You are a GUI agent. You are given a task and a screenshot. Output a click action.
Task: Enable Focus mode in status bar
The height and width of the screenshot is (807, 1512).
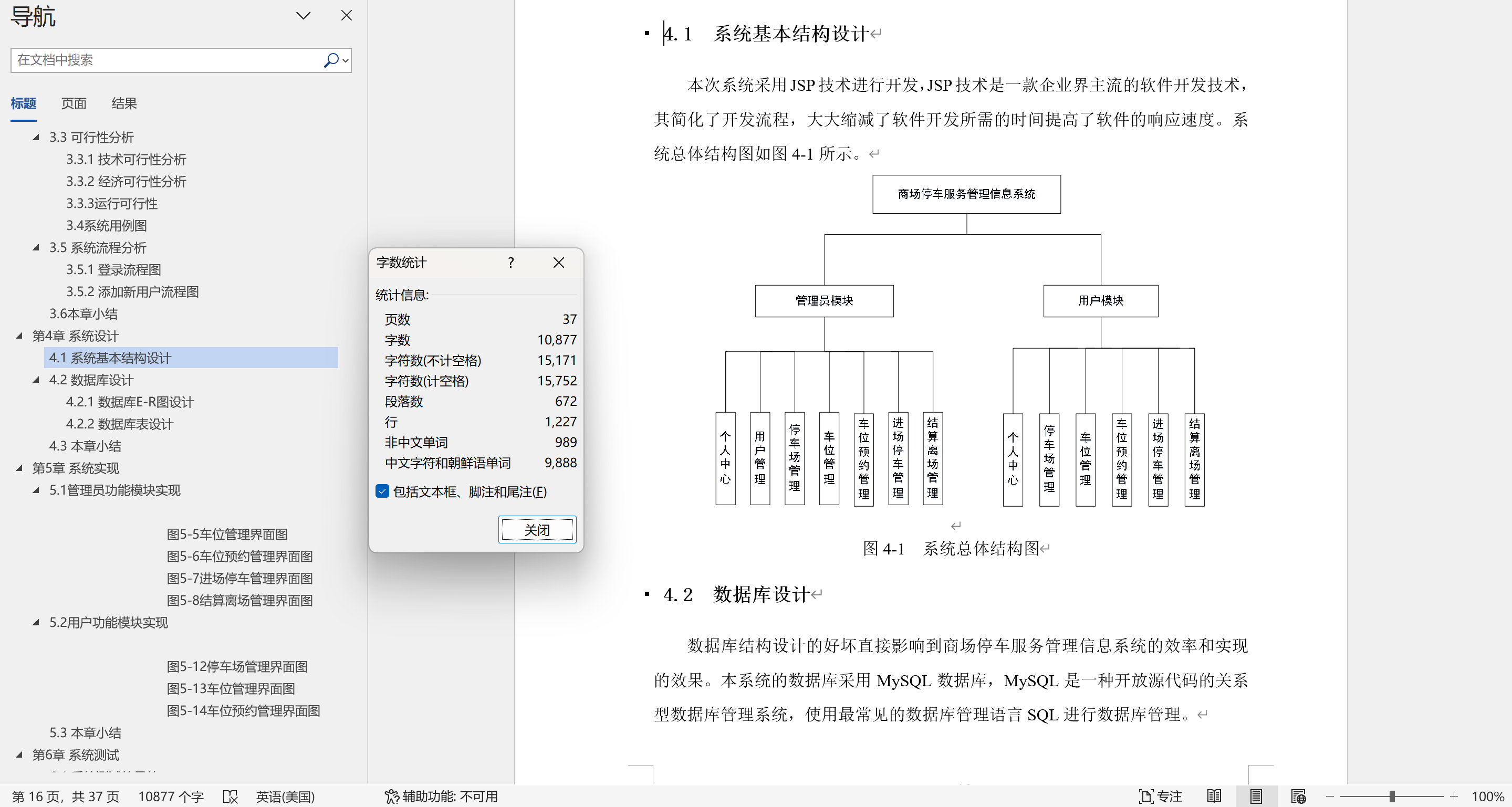(x=1161, y=796)
